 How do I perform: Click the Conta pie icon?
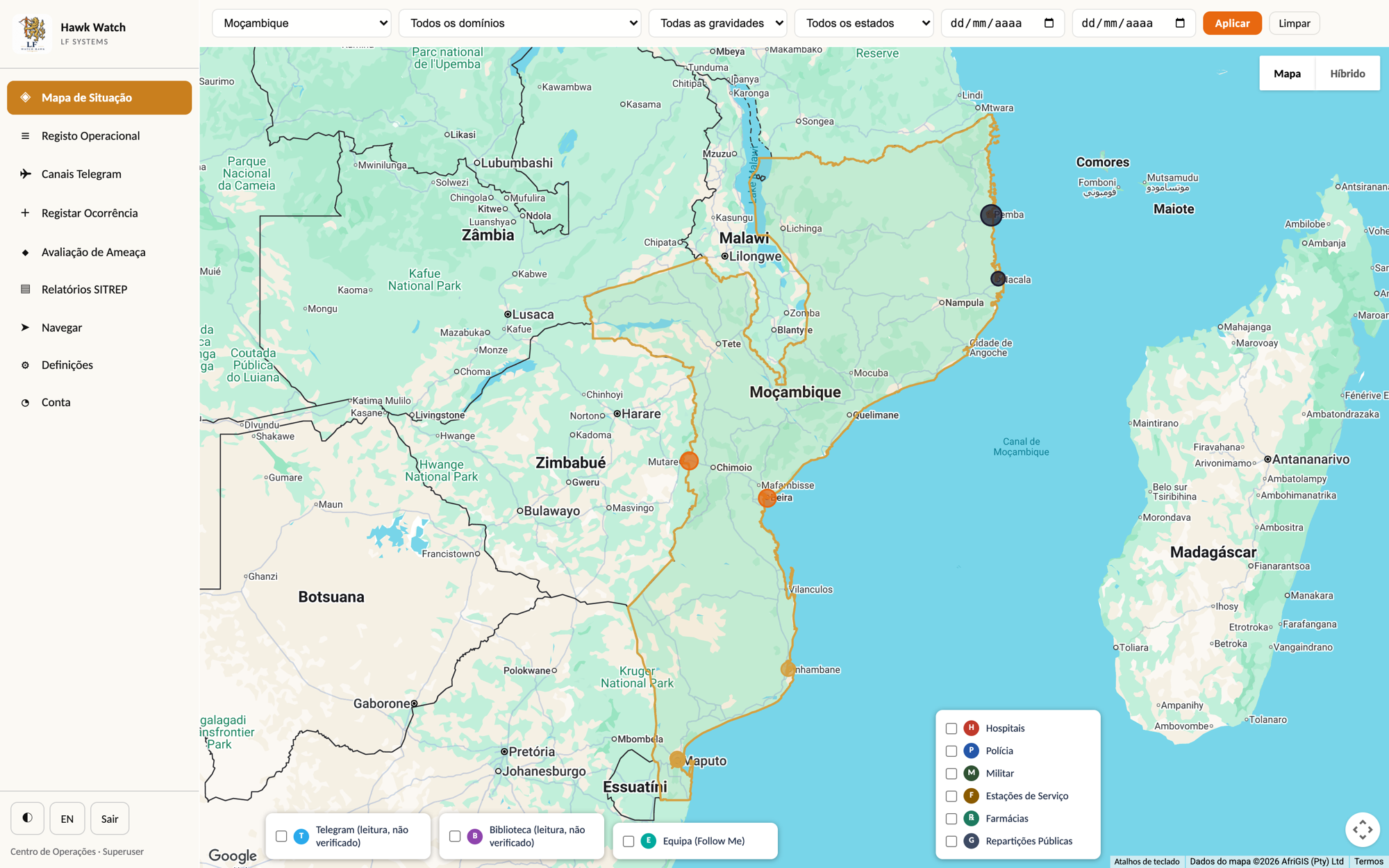point(25,402)
